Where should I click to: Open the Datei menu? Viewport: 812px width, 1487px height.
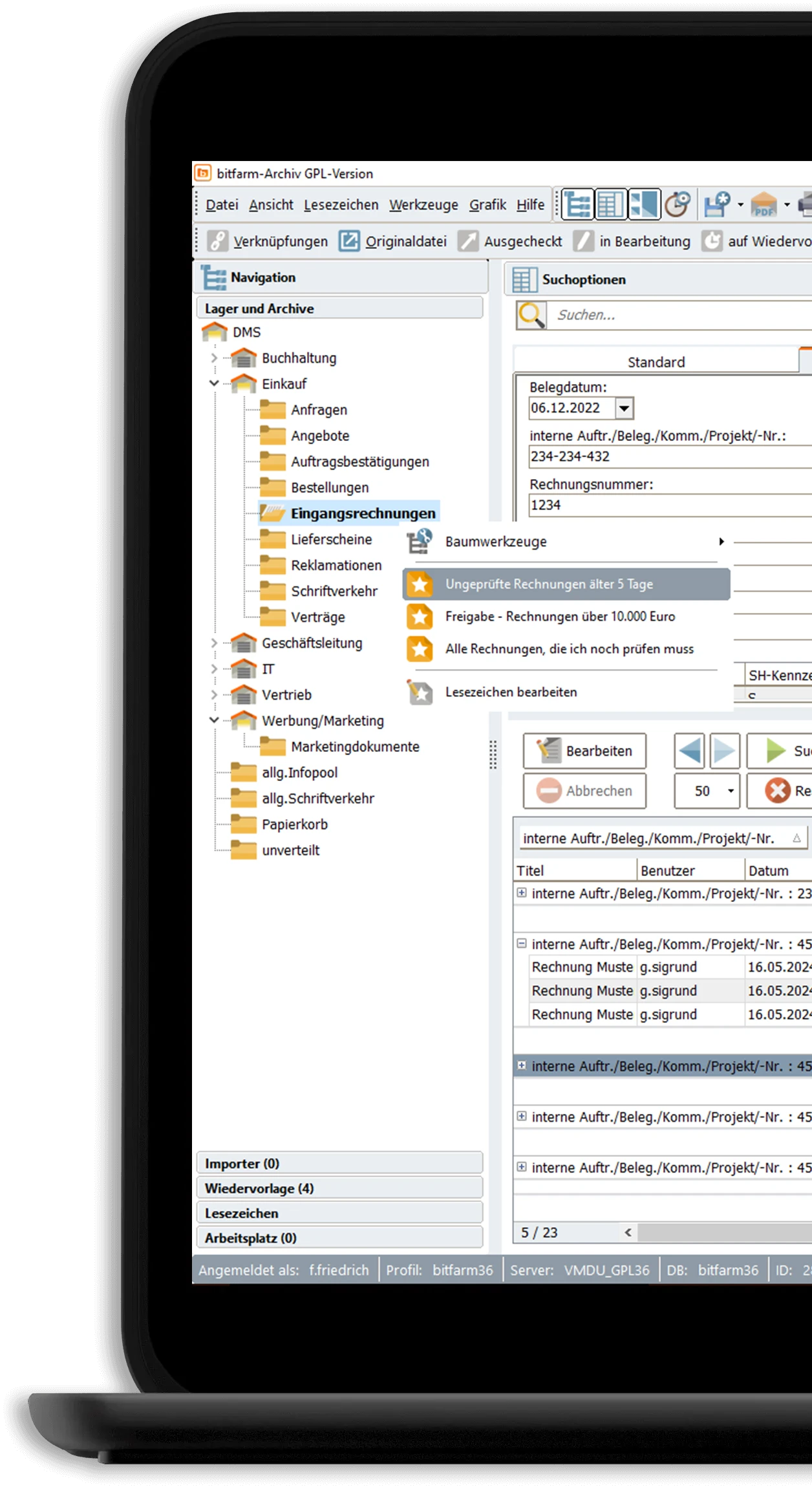(222, 205)
